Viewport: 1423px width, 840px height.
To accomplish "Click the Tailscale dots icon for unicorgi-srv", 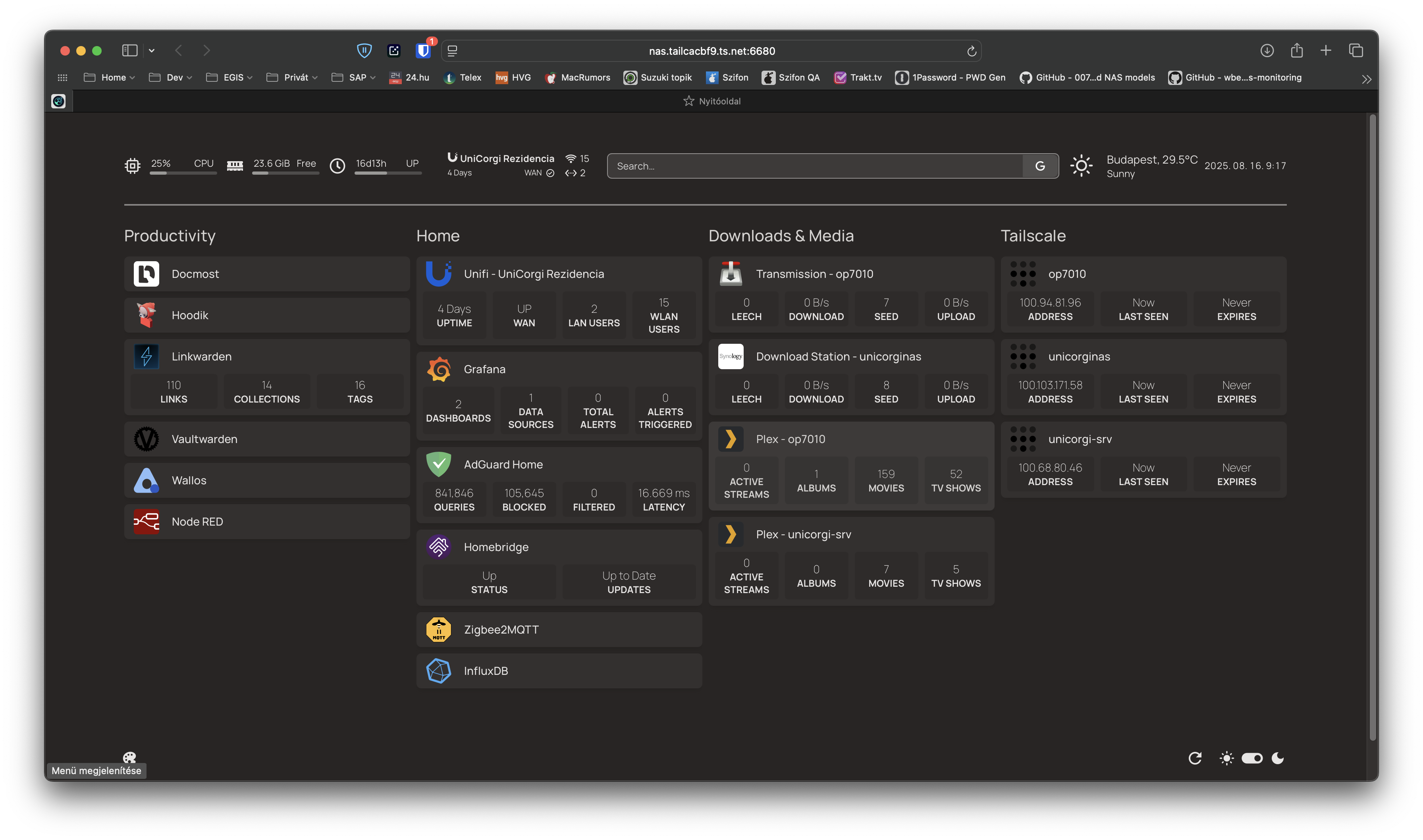I will pyautogui.click(x=1023, y=439).
